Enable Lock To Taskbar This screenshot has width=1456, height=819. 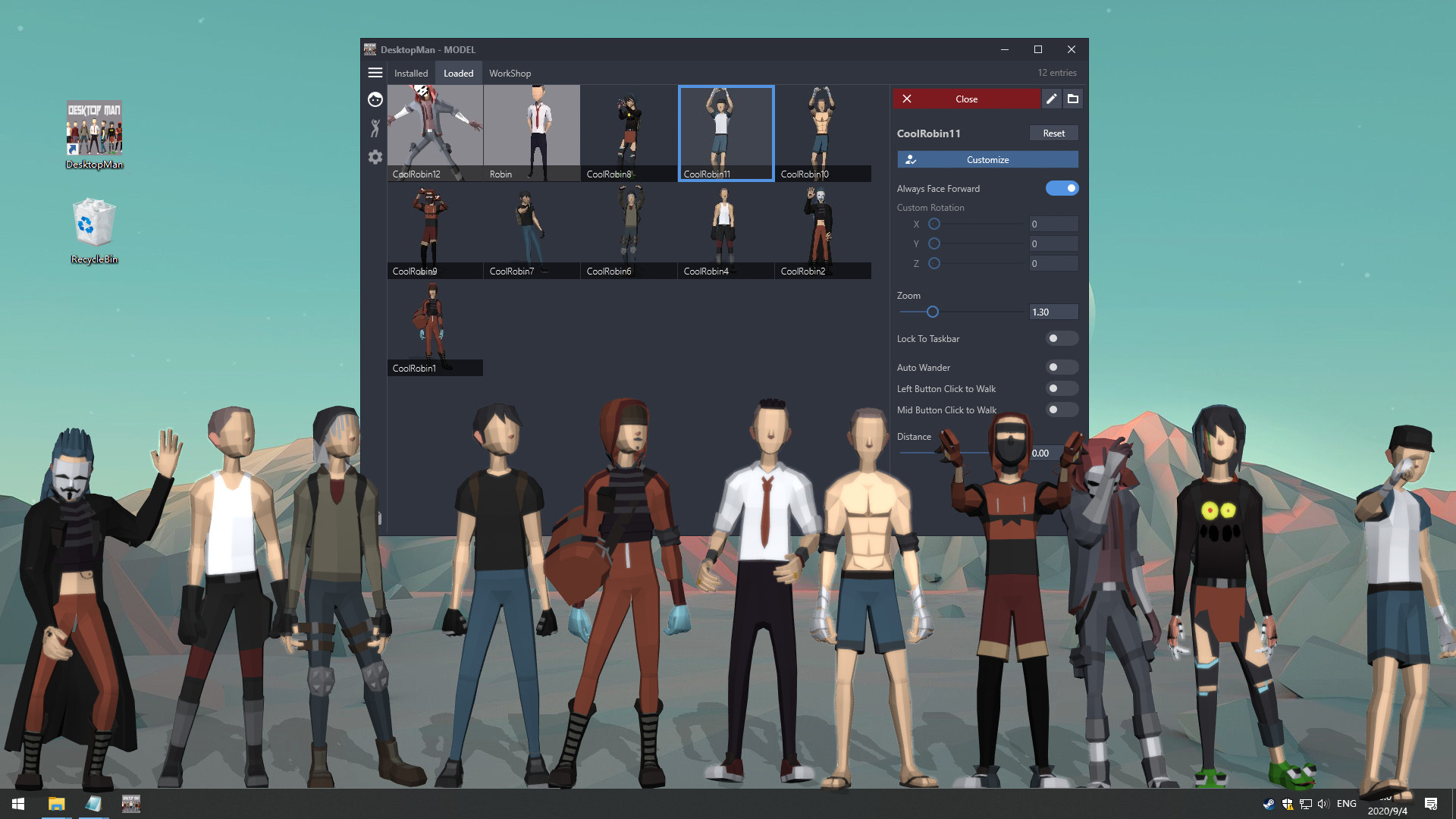(x=1062, y=338)
